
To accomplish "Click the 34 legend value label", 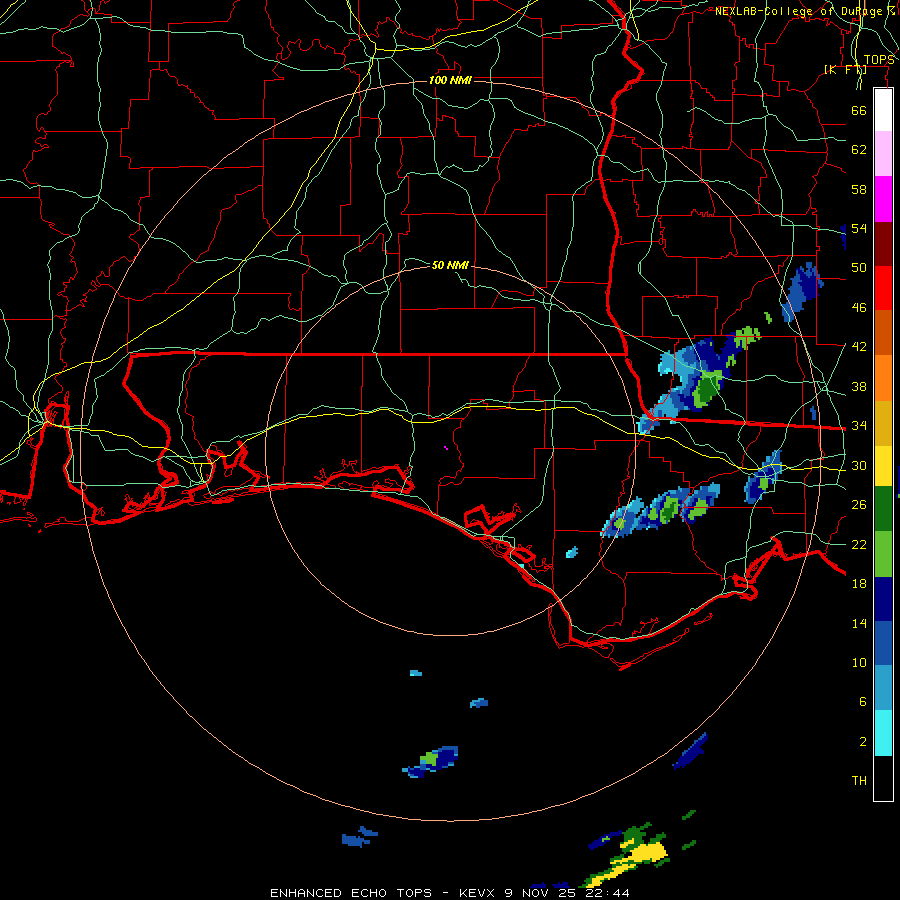I will [x=859, y=425].
